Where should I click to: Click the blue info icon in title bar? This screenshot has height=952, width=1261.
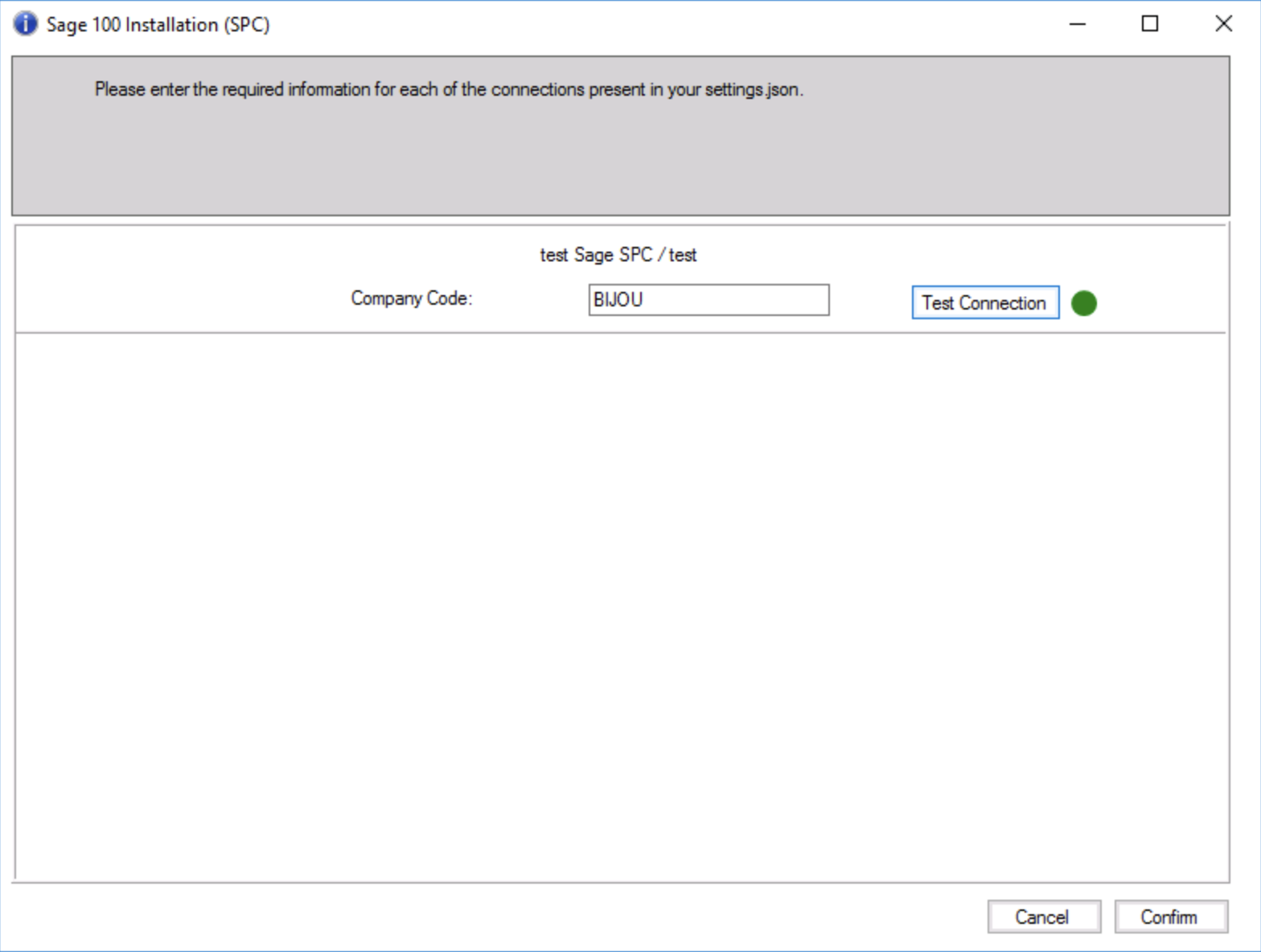25,24
